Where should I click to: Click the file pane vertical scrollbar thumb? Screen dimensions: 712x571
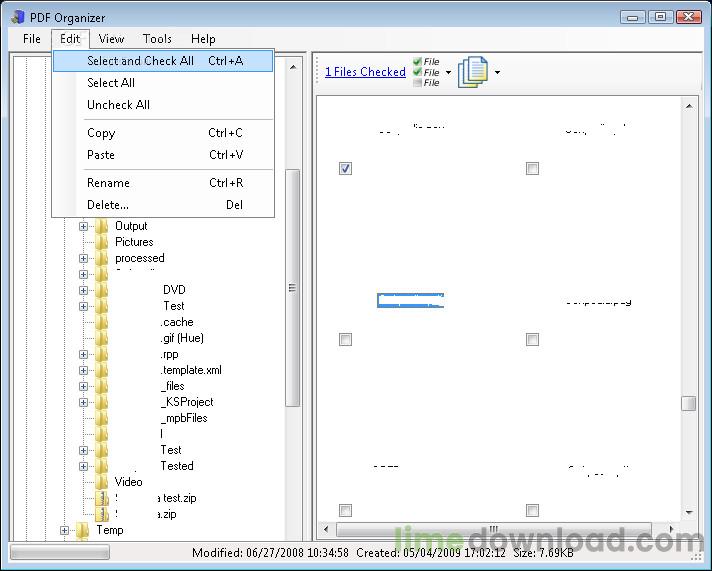coord(689,403)
